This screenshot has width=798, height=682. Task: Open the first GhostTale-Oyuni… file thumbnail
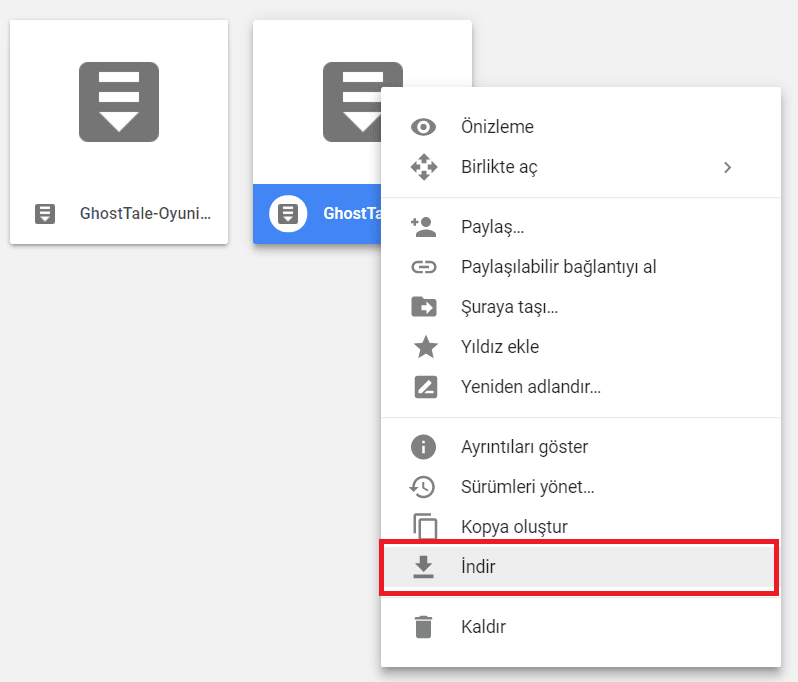pyautogui.click(x=119, y=102)
